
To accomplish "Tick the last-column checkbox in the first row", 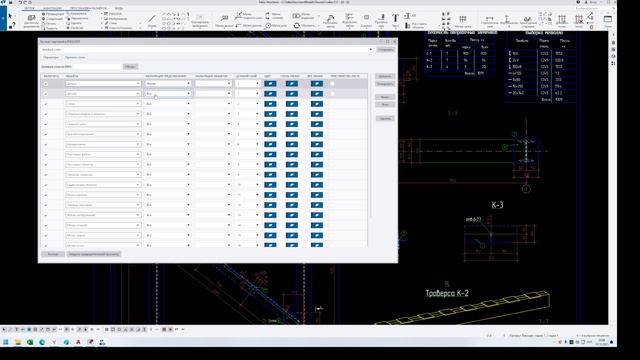I will pyautogui.click(x=332, y=84).
